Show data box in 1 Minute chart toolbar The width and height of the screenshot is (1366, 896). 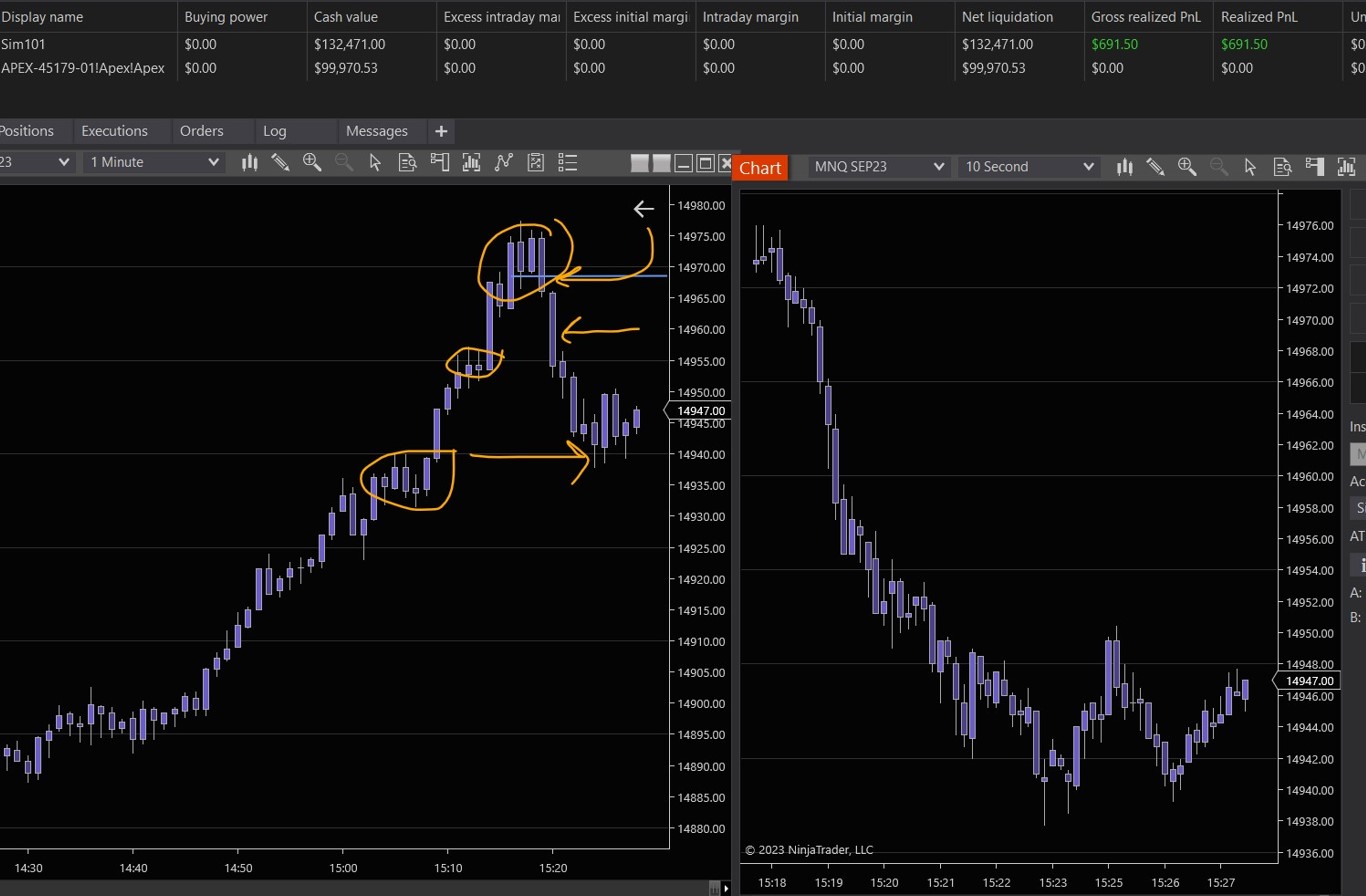407,162
